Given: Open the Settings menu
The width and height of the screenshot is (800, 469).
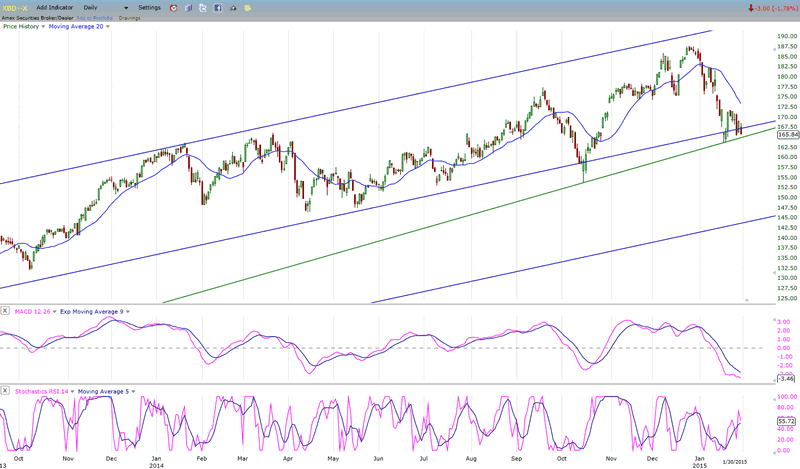Looking at the screenshot, I should [x=149, y=7].
